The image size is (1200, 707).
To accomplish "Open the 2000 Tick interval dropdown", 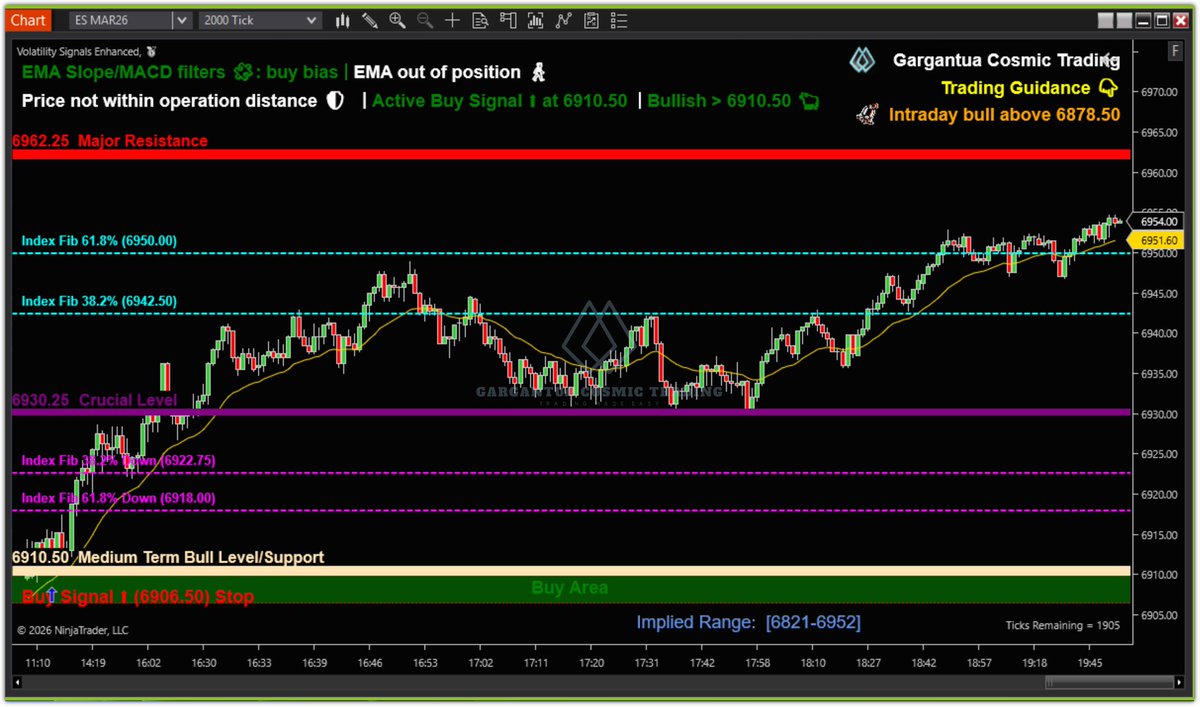I will pyautogui.click(x=261, y=20).
